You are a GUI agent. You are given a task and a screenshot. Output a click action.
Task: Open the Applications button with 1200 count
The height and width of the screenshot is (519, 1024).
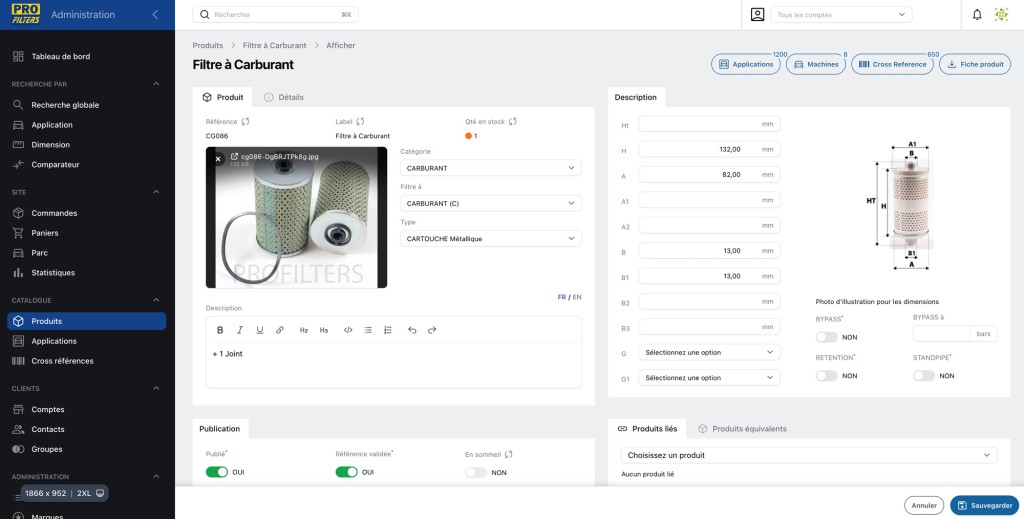click(x=745, y=65)
